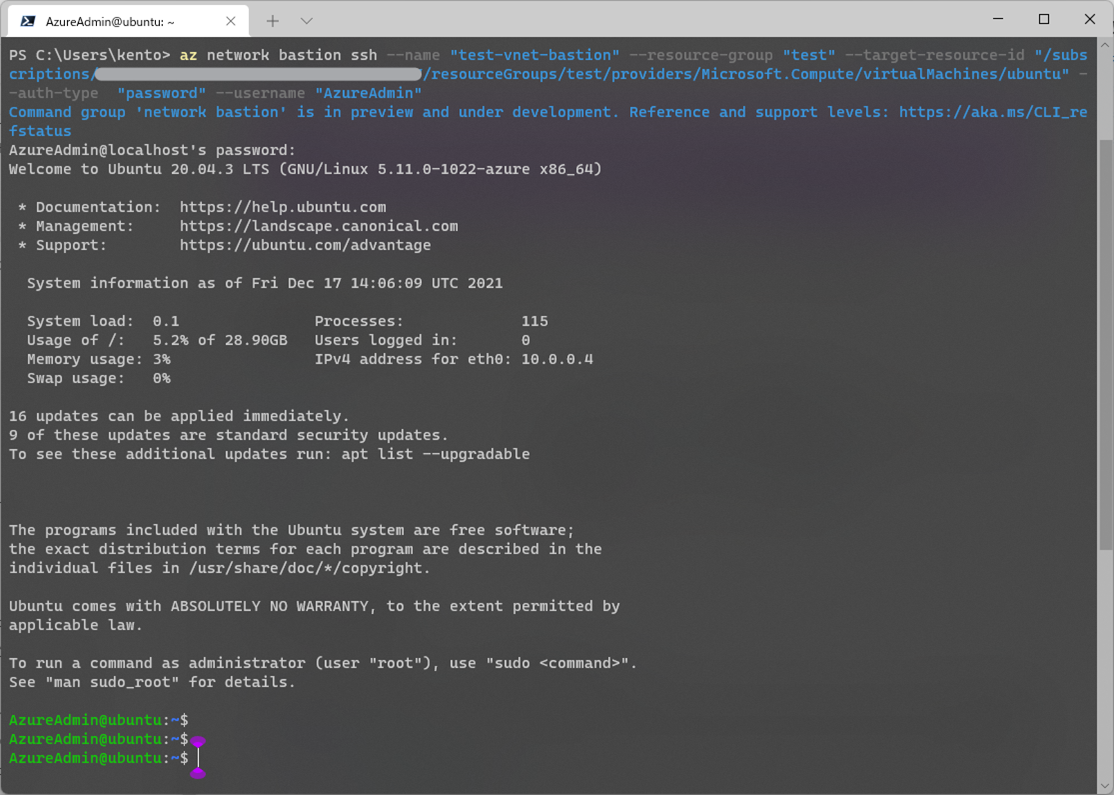This screenshot has height=795, width=1114.
Task: Click the "Command group 'network bastion'" preview warning
Action: (548, 121)
